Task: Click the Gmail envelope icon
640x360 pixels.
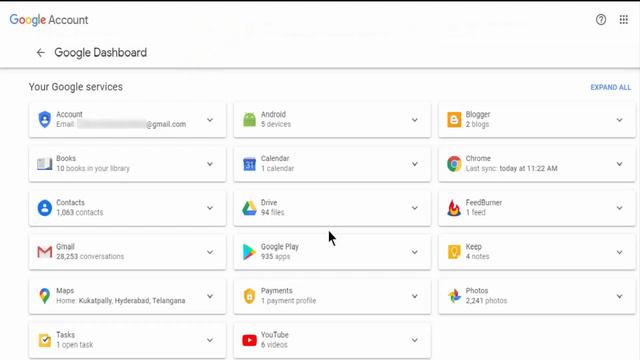Action: coord(44,252)
